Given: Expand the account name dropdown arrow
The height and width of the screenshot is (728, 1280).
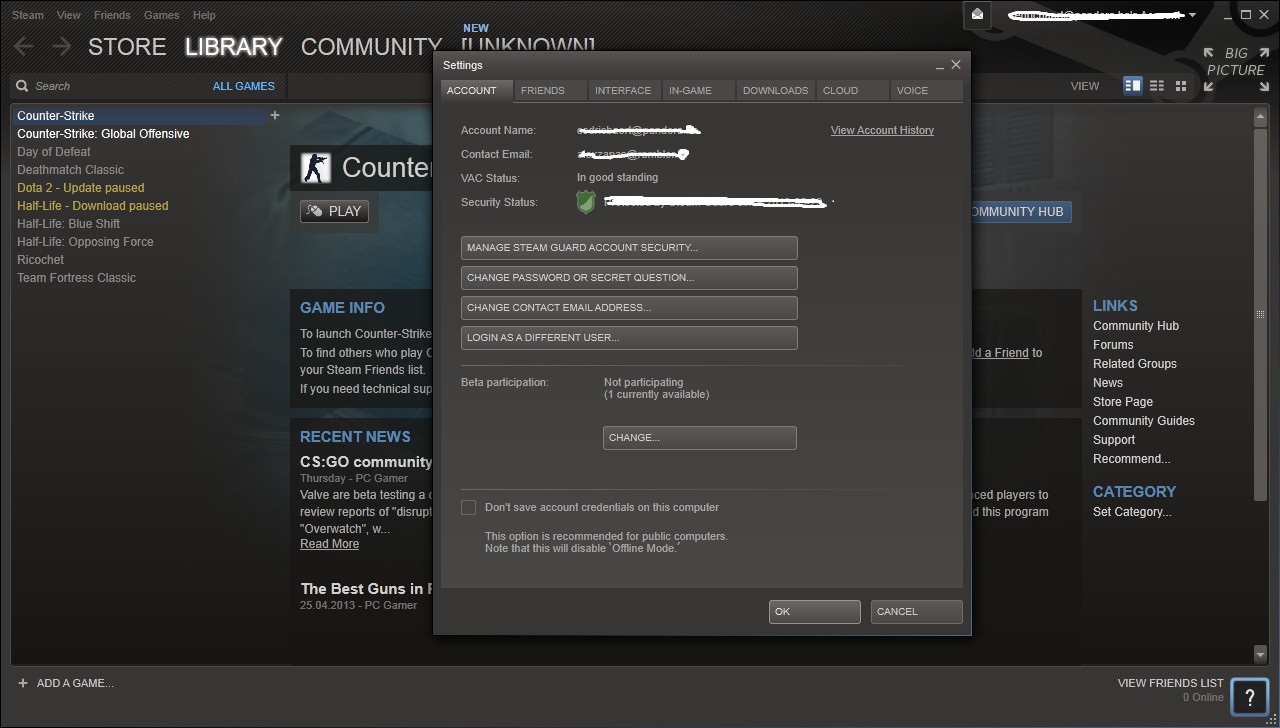Looking at the screenshot, I should coord(1192,15).
